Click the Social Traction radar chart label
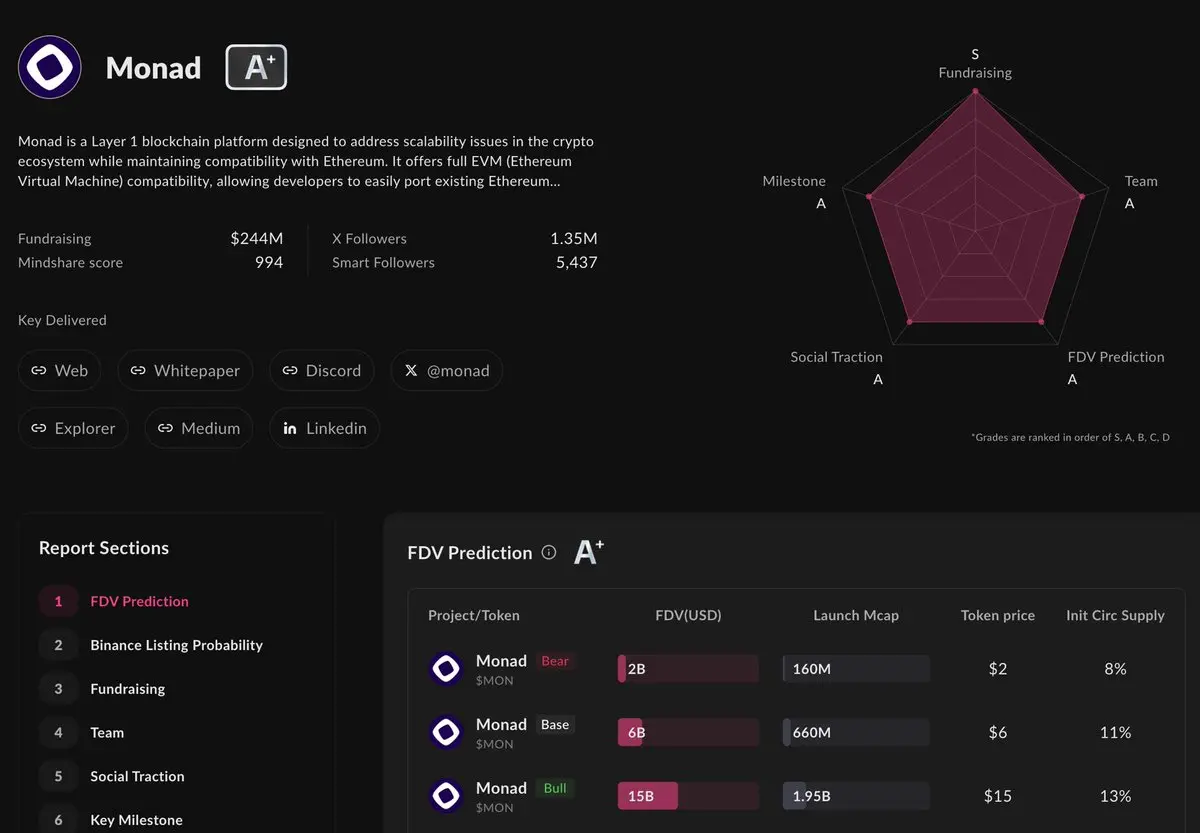Image resolution: width=1200 pixels, height=833 pixels. click(836, 357)
